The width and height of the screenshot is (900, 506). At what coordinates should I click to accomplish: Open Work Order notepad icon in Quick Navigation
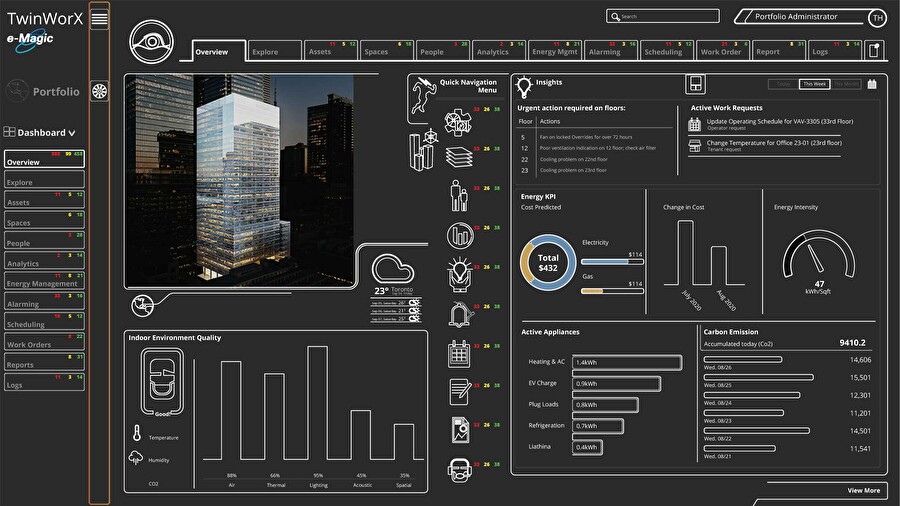click(x=460, y=392)
